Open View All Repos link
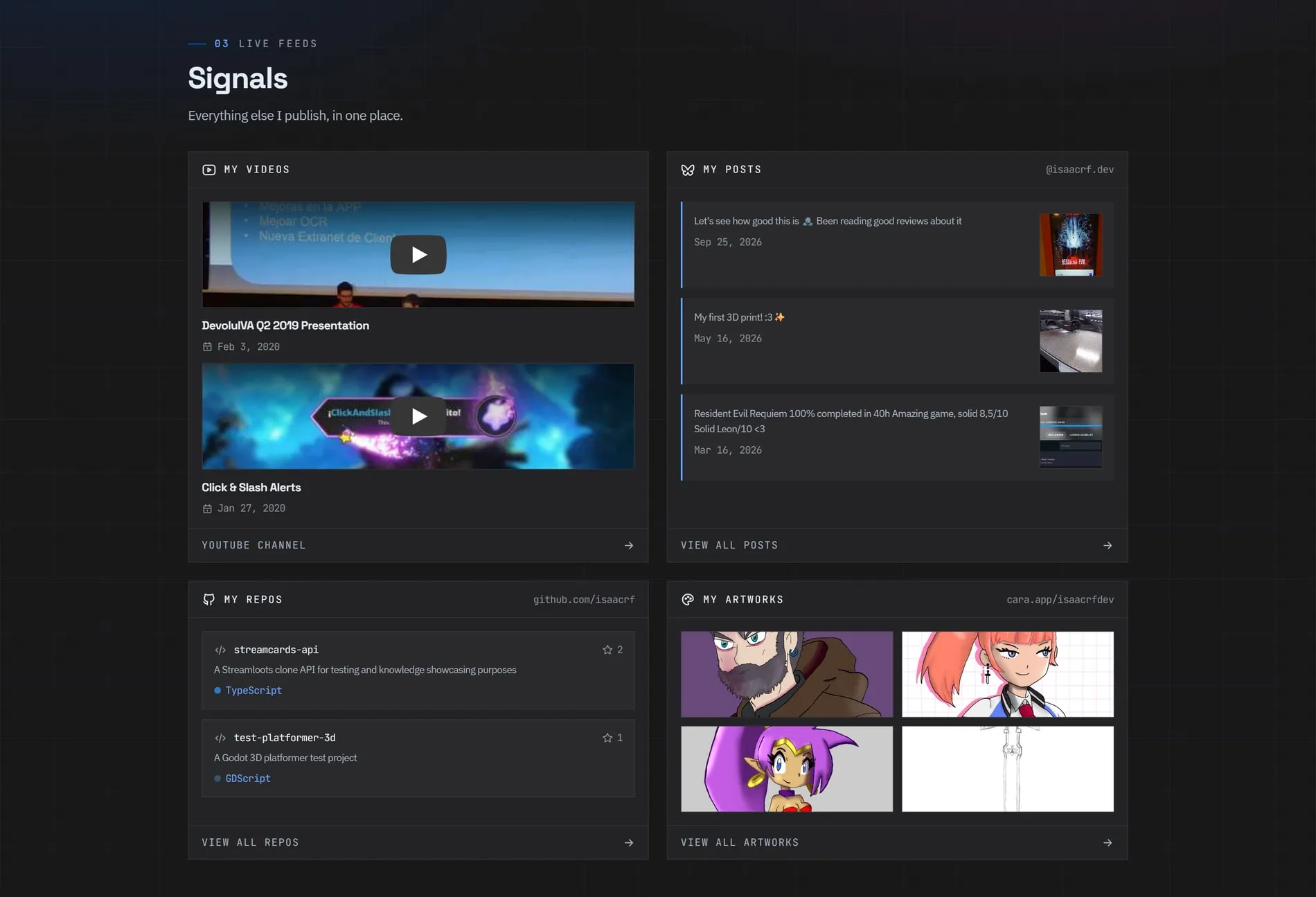1316x897 pixels. [418, 843]
